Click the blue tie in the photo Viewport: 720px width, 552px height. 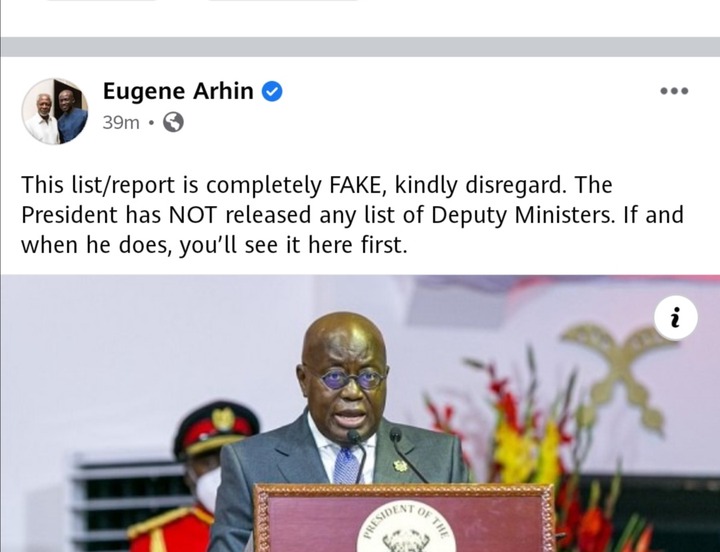pos(346,465)
